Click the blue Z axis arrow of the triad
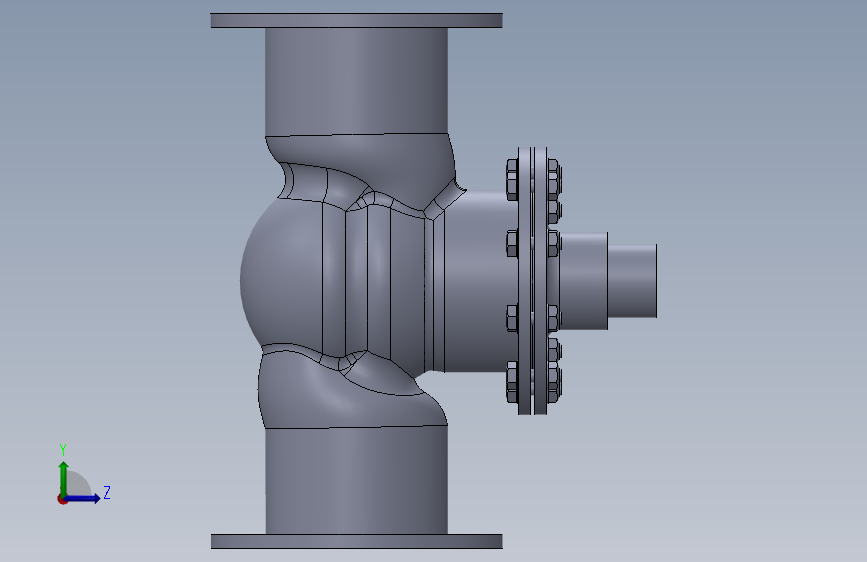 (83, 498)
